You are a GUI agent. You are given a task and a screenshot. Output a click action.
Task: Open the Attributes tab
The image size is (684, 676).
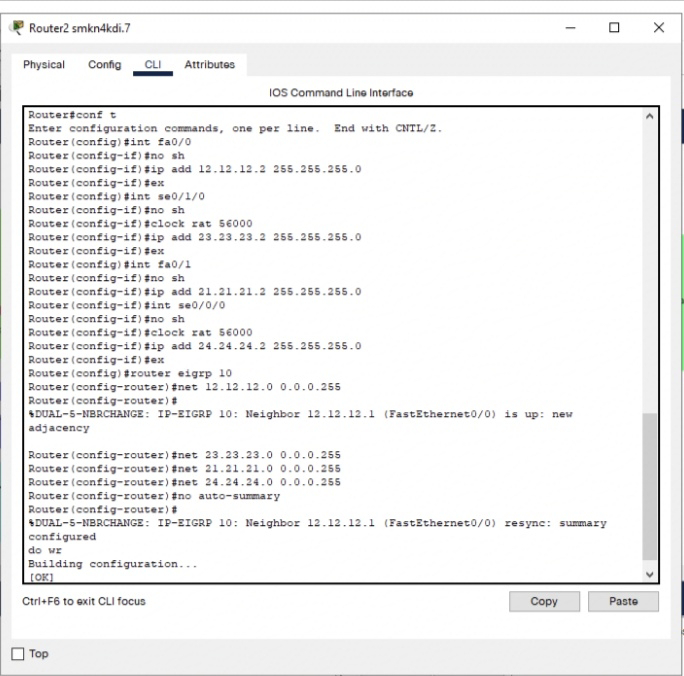coord(209,65)
